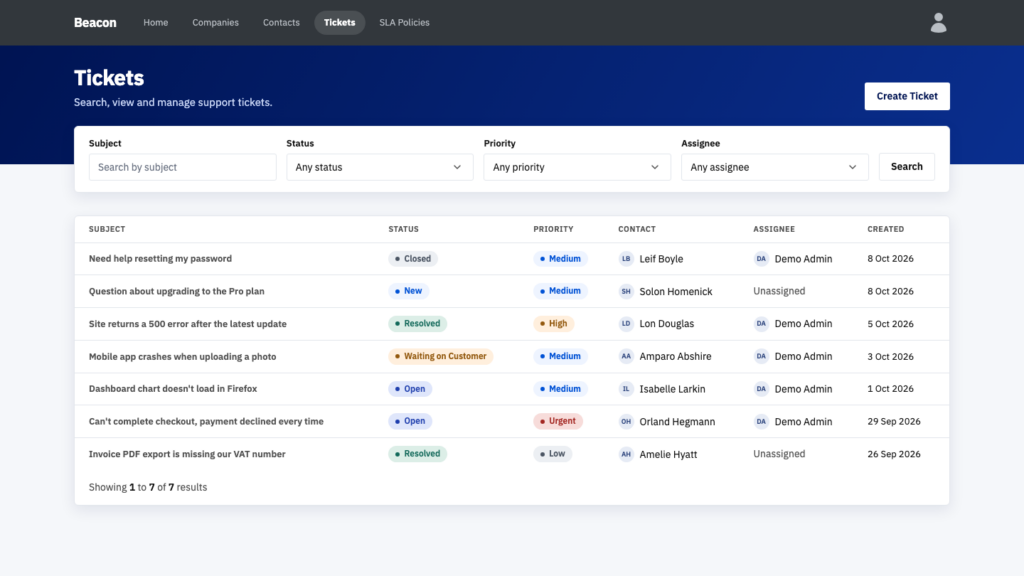Viewport: 1024px width, 576px height.
Task: Open the SLA Policies nav item
Action: tap(404, 22)
